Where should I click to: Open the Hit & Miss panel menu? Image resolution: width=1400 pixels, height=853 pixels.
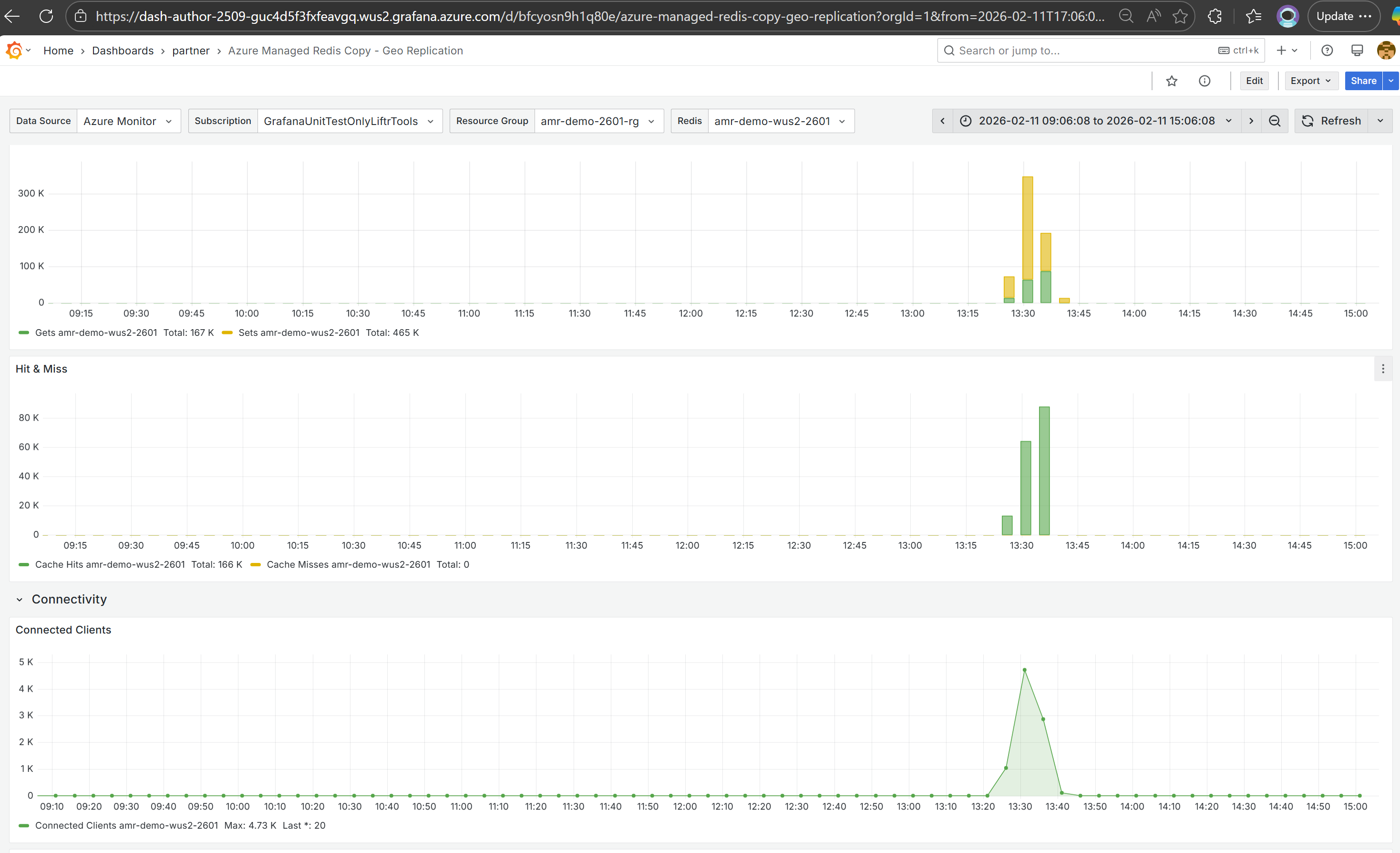(1382, 369)
